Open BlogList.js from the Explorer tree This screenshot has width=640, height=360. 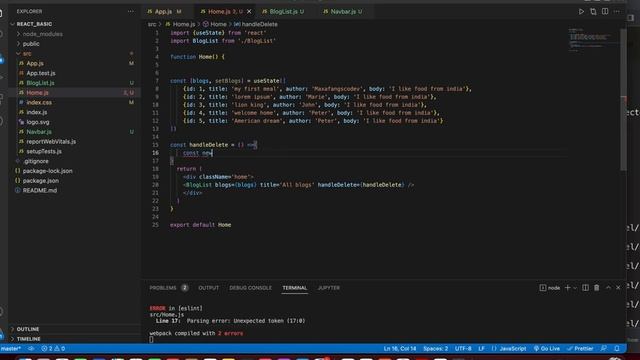[x=40, y=83]
